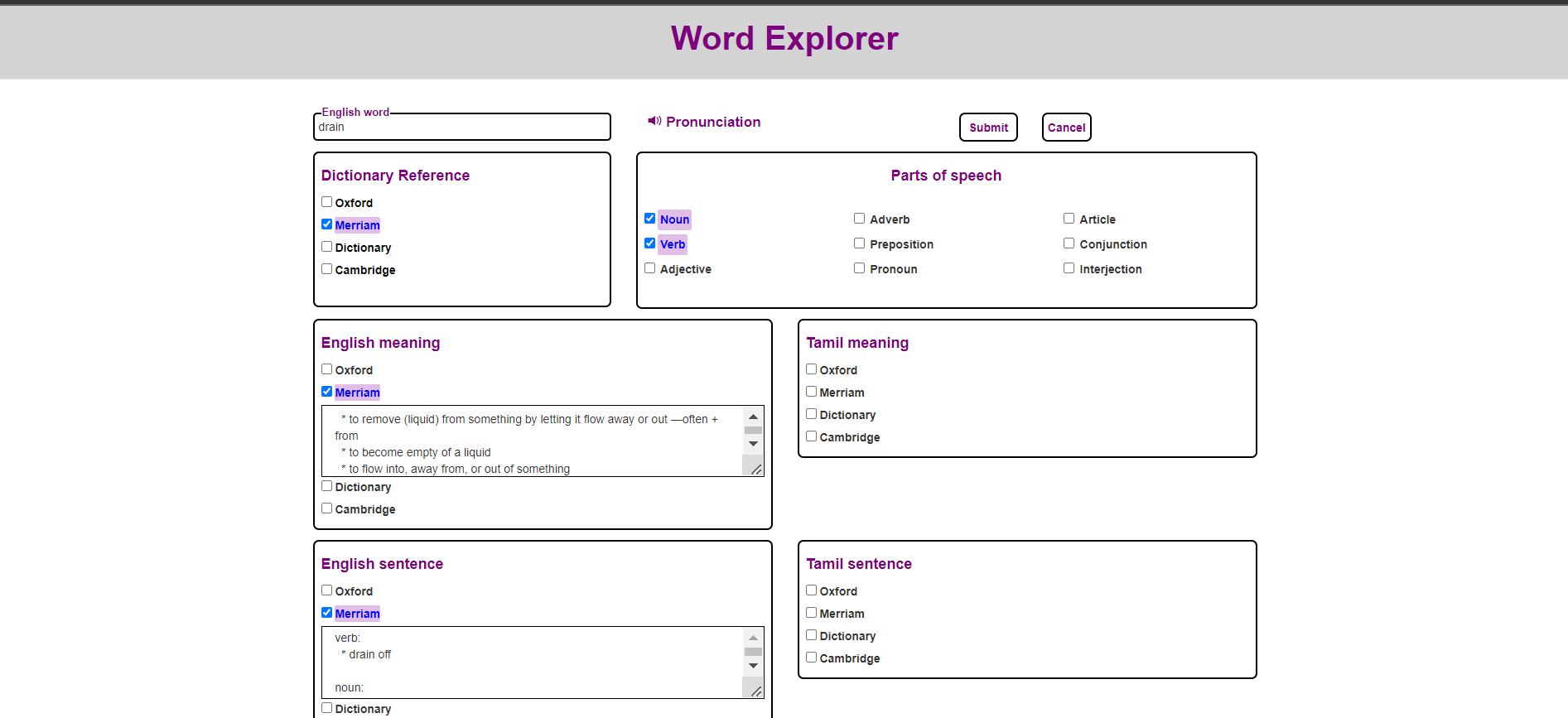
Task: Click the English sentence textarea resize handle
Action: tap(756, 691)
